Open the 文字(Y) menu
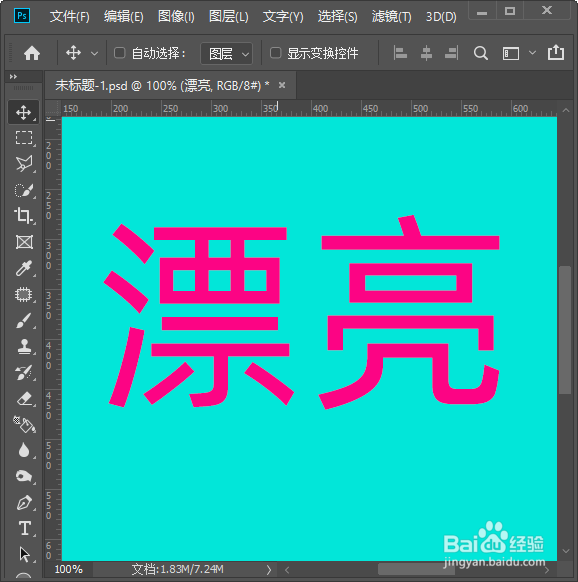 click(x=283, y=16)
